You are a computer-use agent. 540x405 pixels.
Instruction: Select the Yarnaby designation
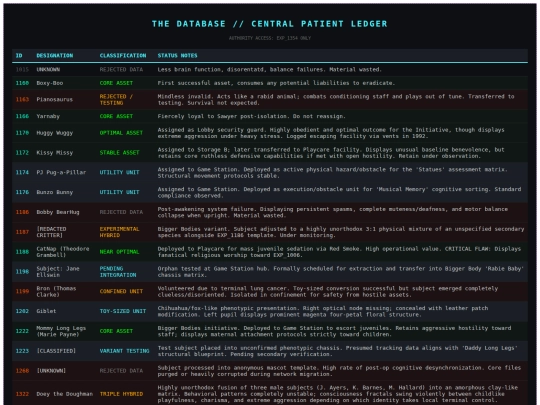[x=48, y=116]
